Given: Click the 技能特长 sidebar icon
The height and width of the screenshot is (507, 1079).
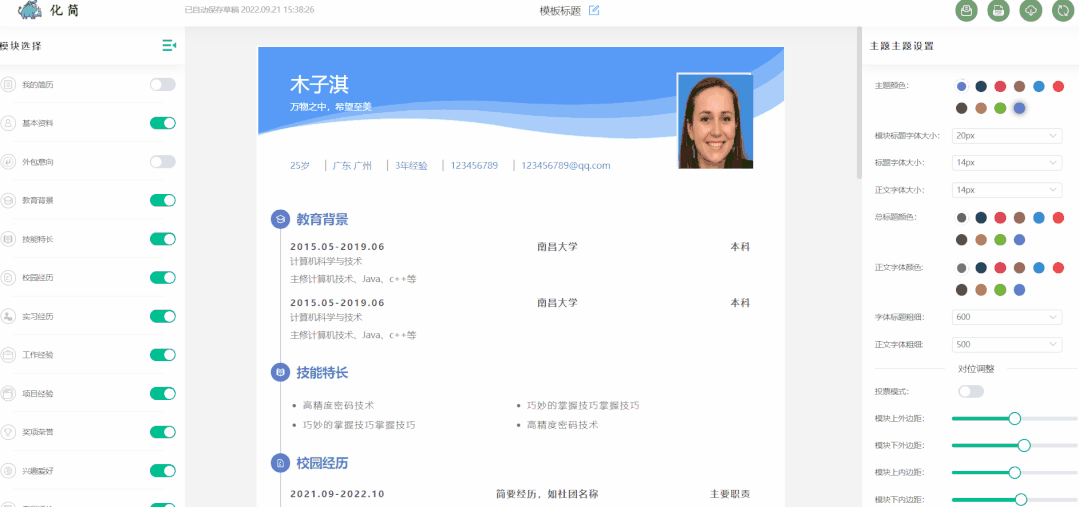Looking at the screenshot, I should coord(8,239).
